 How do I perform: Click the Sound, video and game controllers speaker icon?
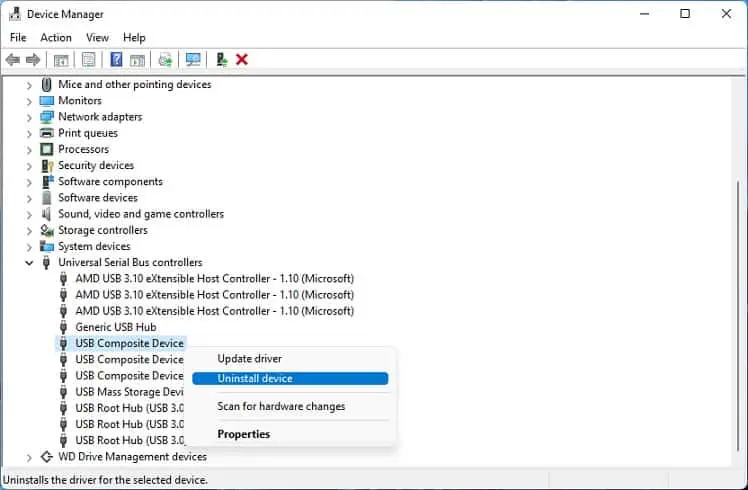coord(46,214)
